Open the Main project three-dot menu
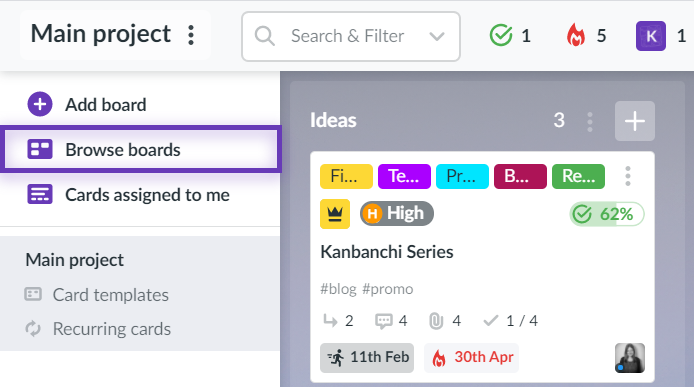This screenshot has width=694, height=387. coord(191,35)
